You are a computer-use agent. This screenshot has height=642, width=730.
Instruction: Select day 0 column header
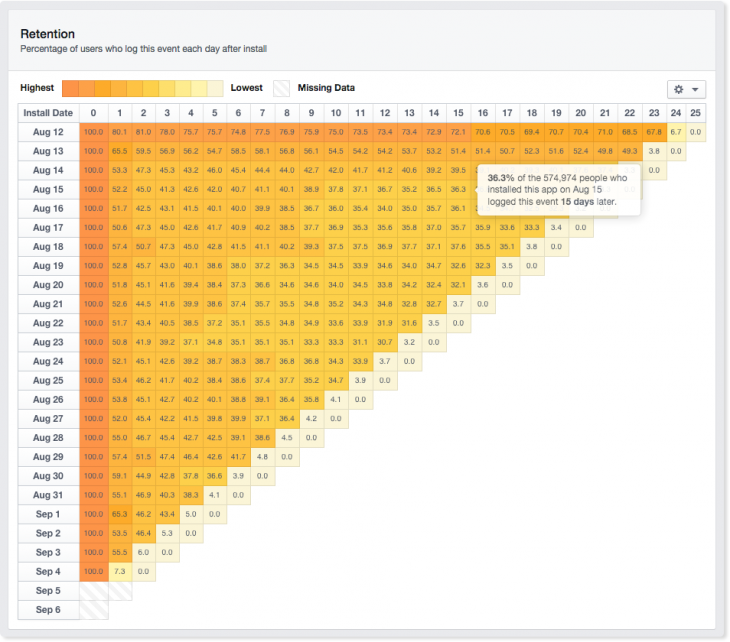[x=94, y=113]
